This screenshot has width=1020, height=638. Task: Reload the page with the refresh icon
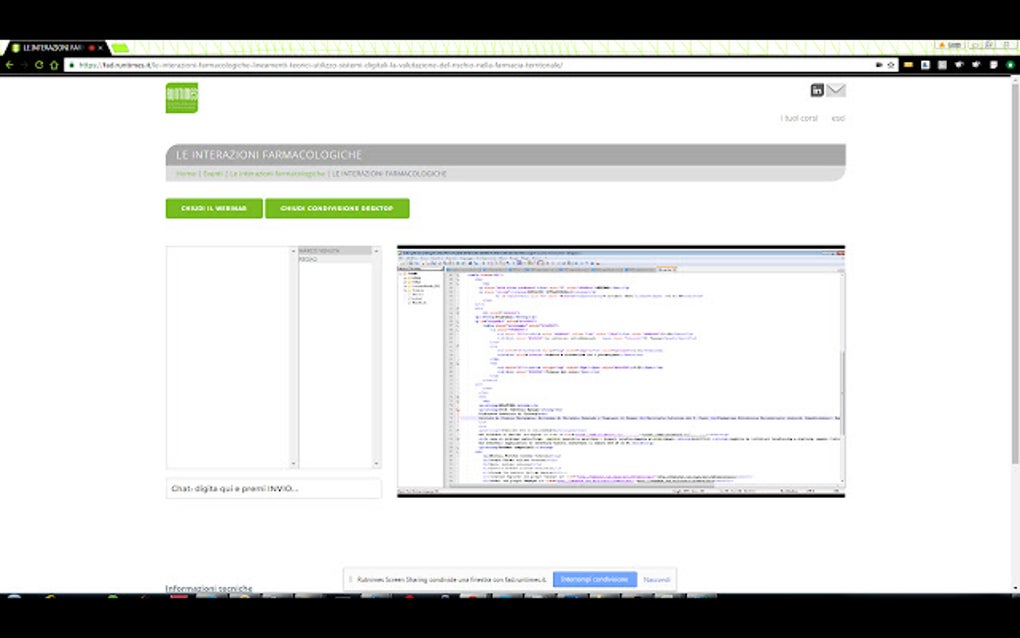pos(38,64)
